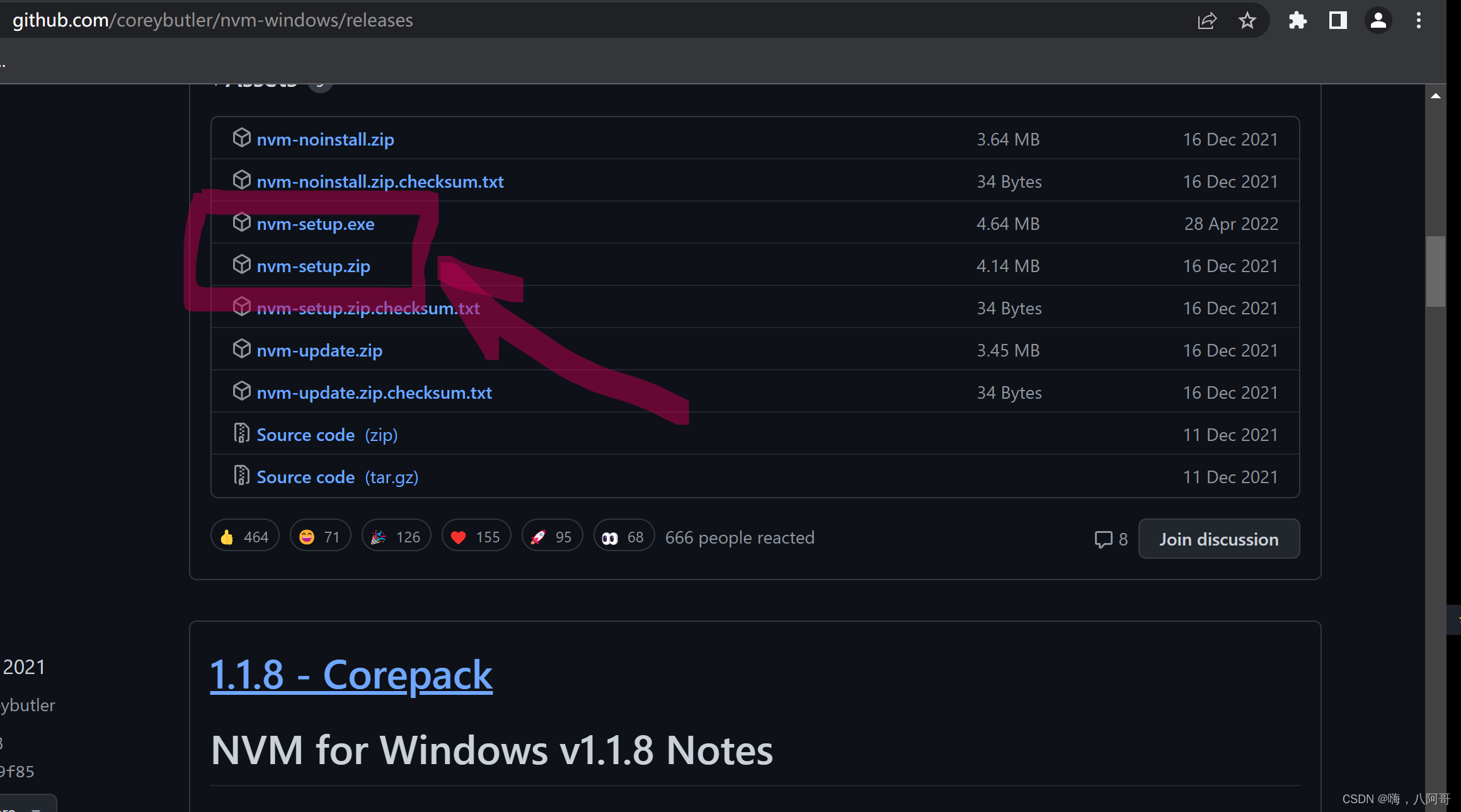Open nvm-update.zip.checksum.txt link
Viewport: 1461px width, 812px height.
374,392
